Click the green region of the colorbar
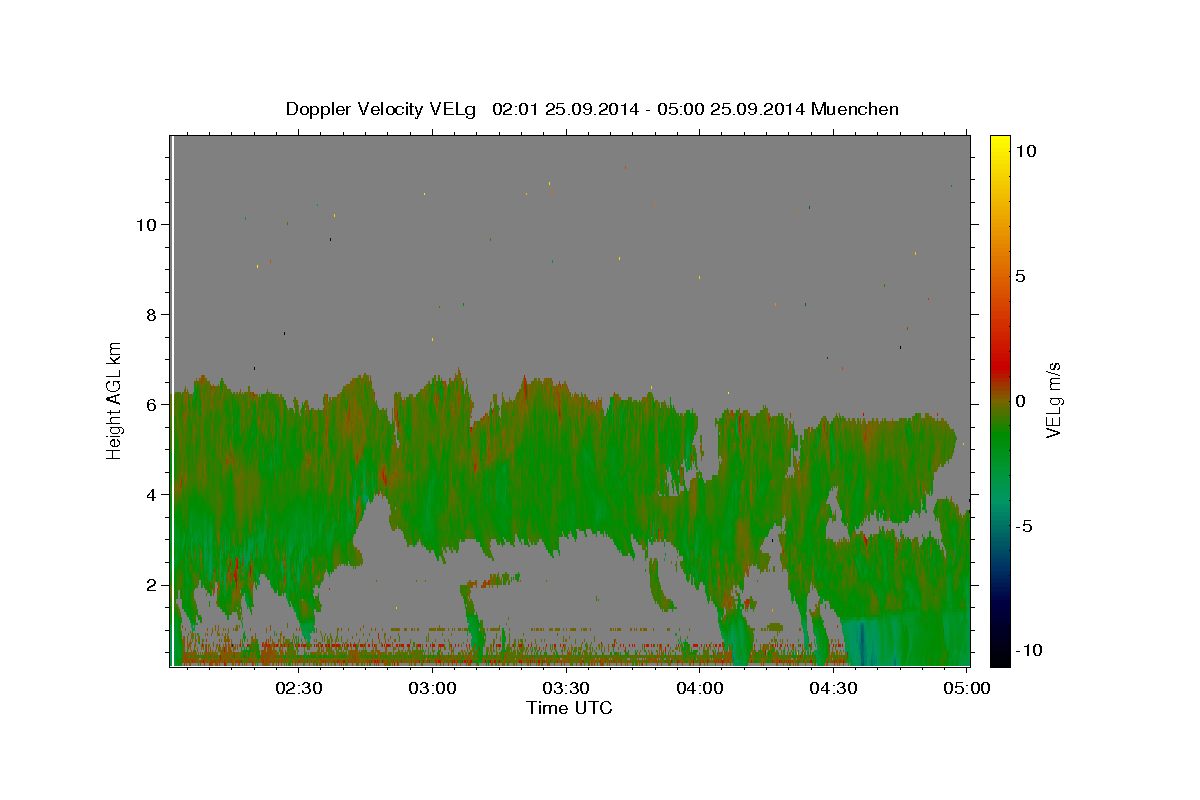This screenshot has height=800, width=1200. [x=1000, y=440]
